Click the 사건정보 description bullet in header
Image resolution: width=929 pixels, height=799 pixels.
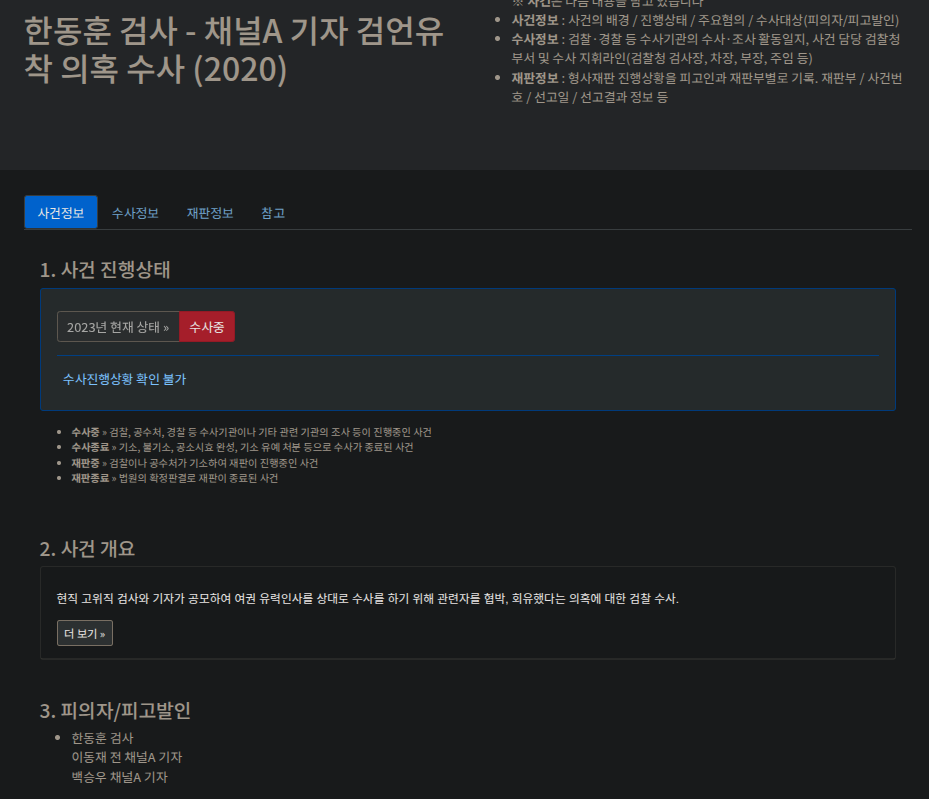pos(705,20)
